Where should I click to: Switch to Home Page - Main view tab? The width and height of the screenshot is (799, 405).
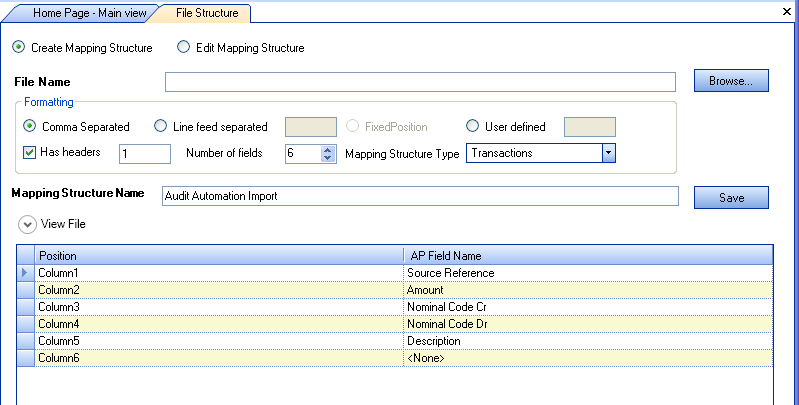coord(84,13)
